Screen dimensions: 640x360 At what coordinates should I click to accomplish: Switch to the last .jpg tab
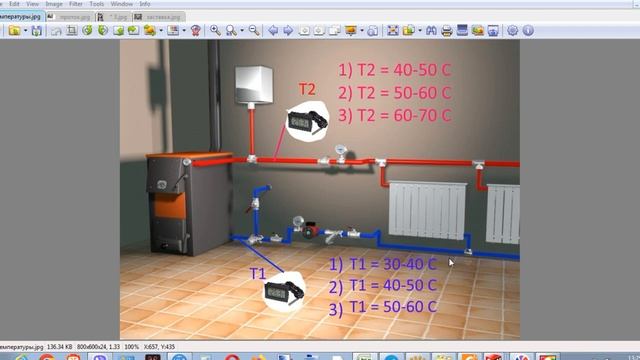[159, 17]
